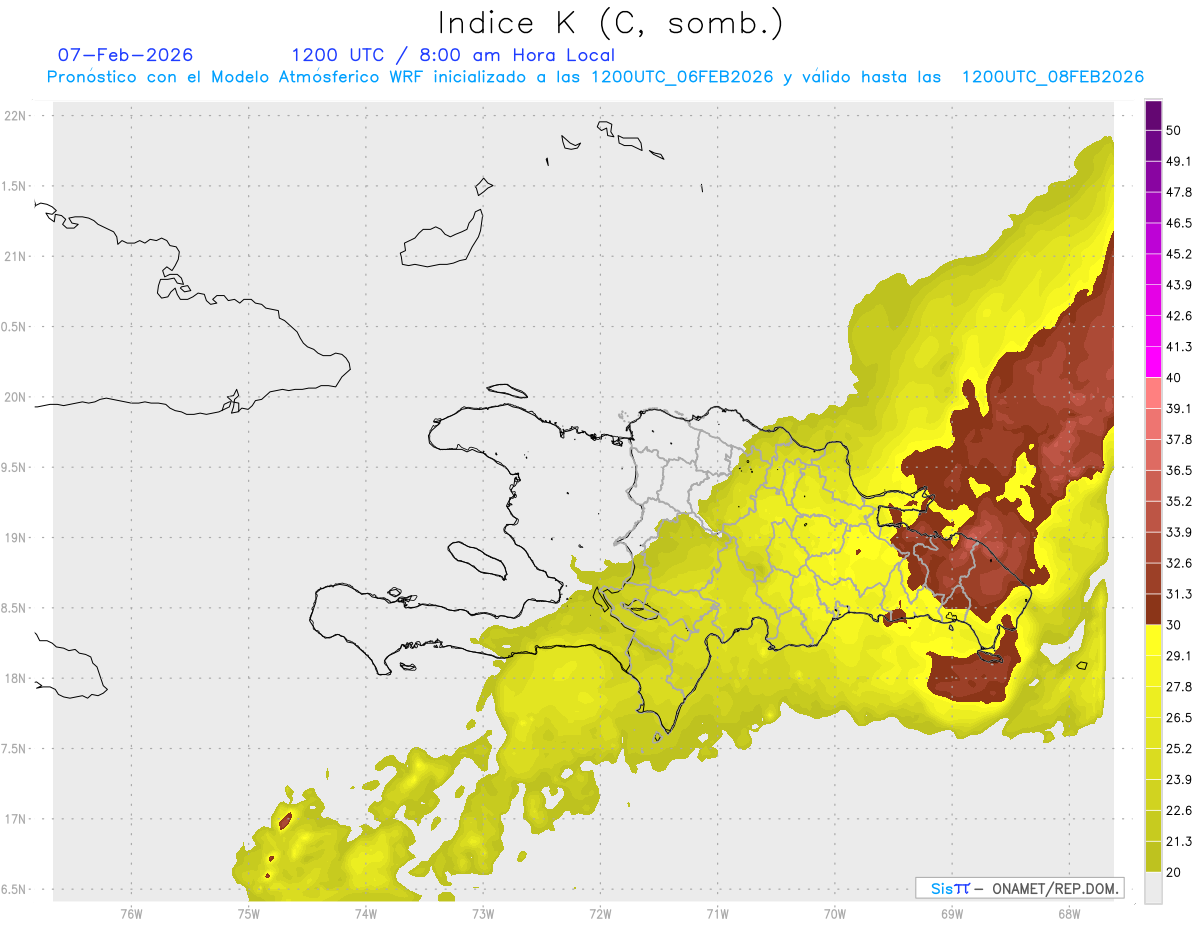Select the date text "07-Feb-2026"
The image size is (1200, 927).
(x=125, y=55)
